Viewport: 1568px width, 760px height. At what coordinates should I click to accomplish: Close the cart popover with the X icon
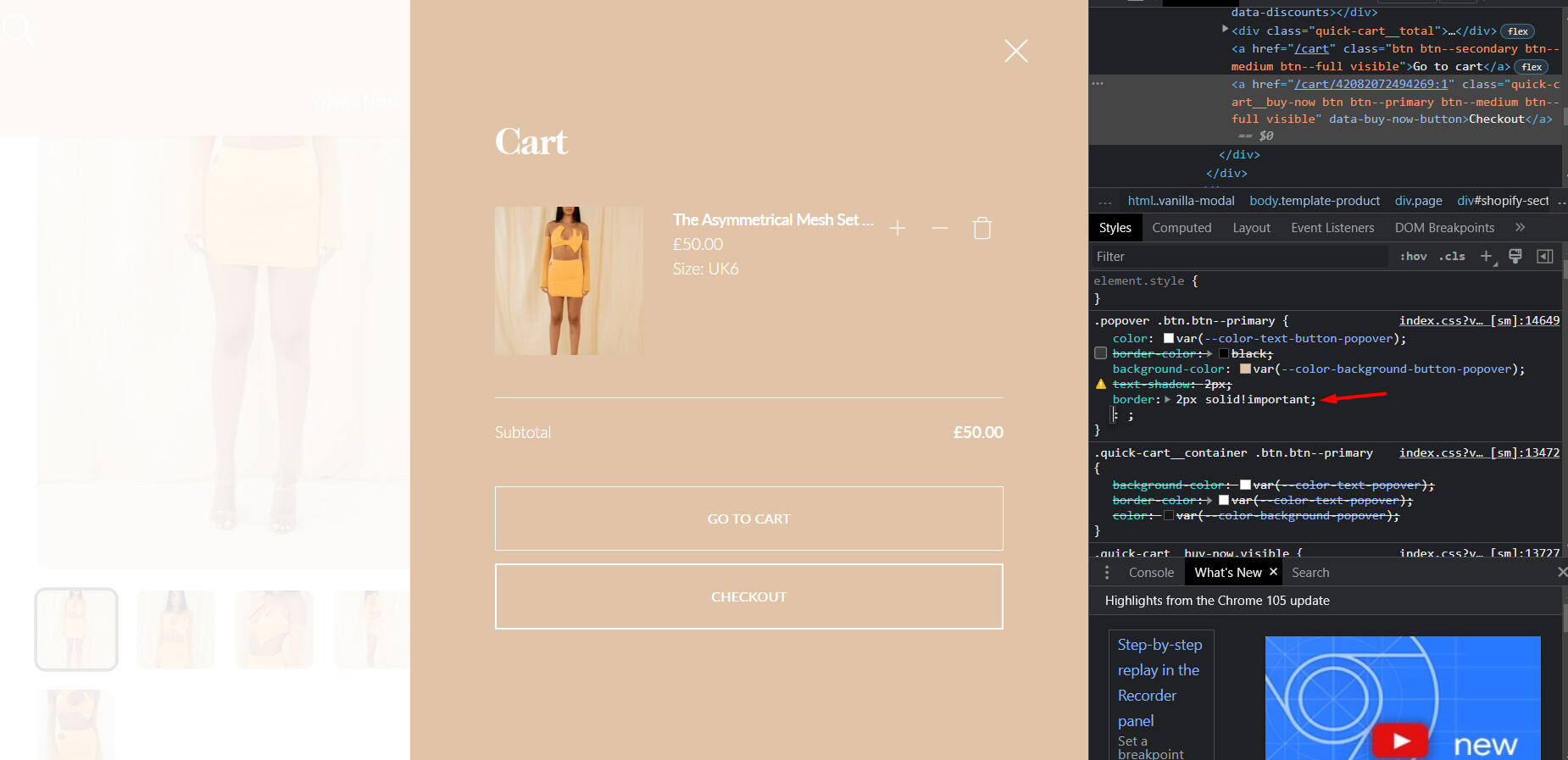point(1015,51)
